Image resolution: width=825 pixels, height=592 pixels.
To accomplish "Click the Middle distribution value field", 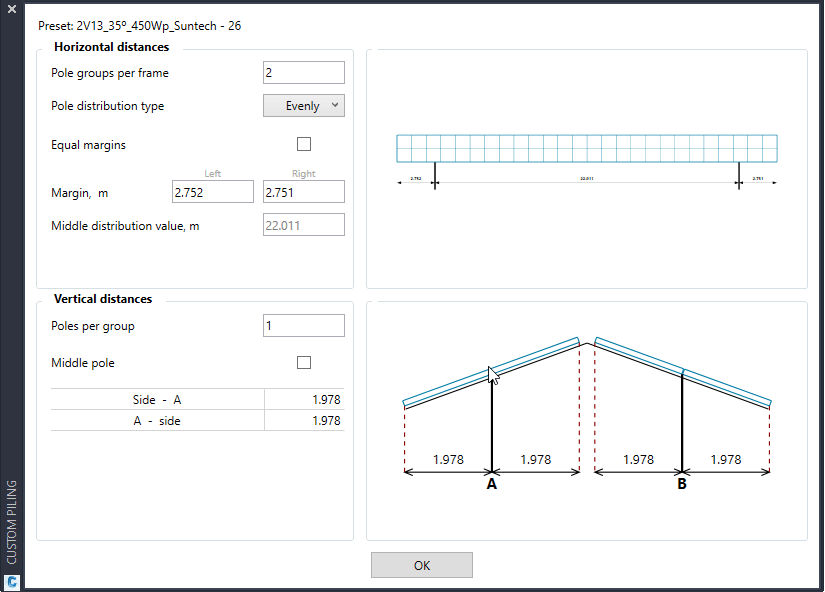I will point(304,225).
